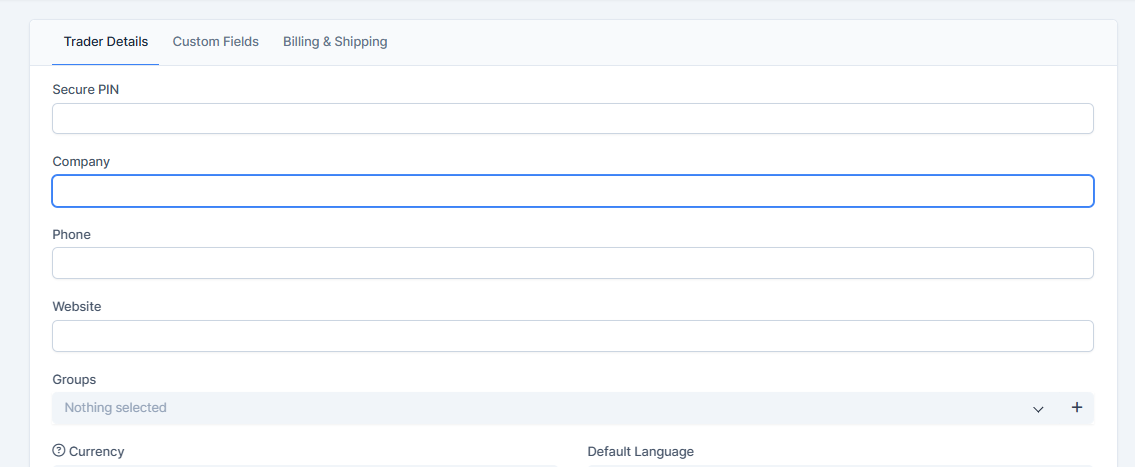
Task: Click the Default Language label
Action: pos(640,451)
